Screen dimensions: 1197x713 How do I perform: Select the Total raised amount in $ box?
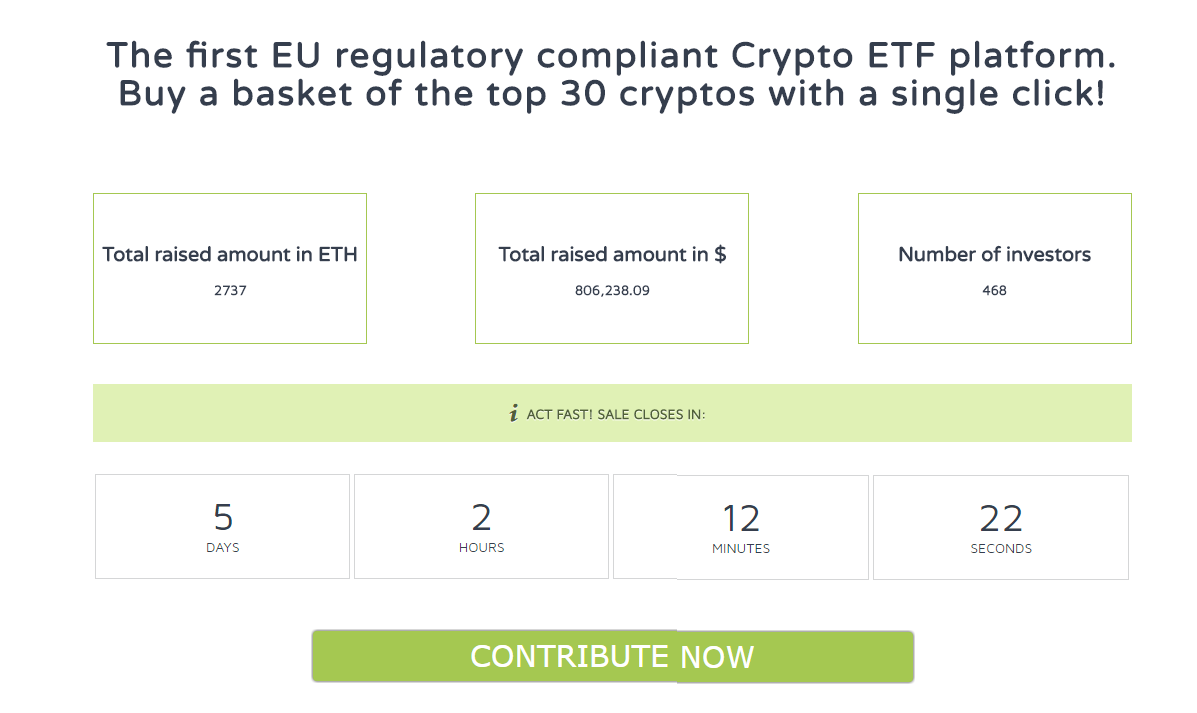pos(611,269)
